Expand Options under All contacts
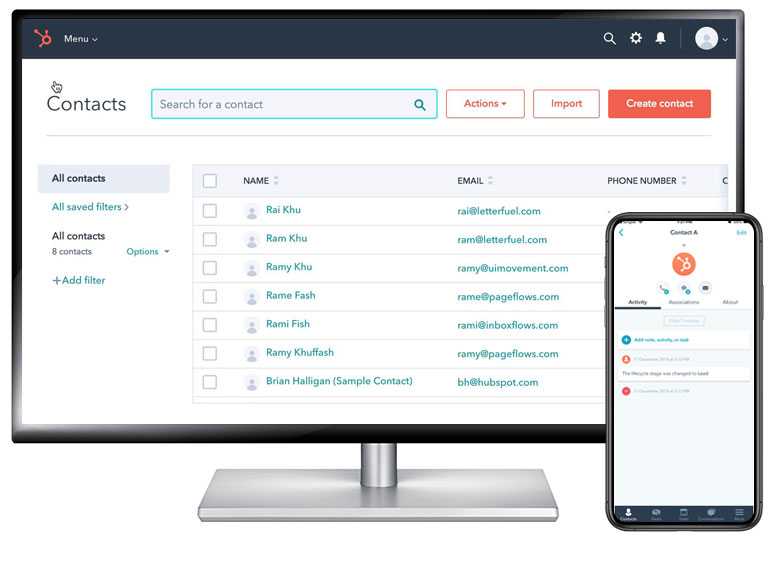 click(148, 252)
